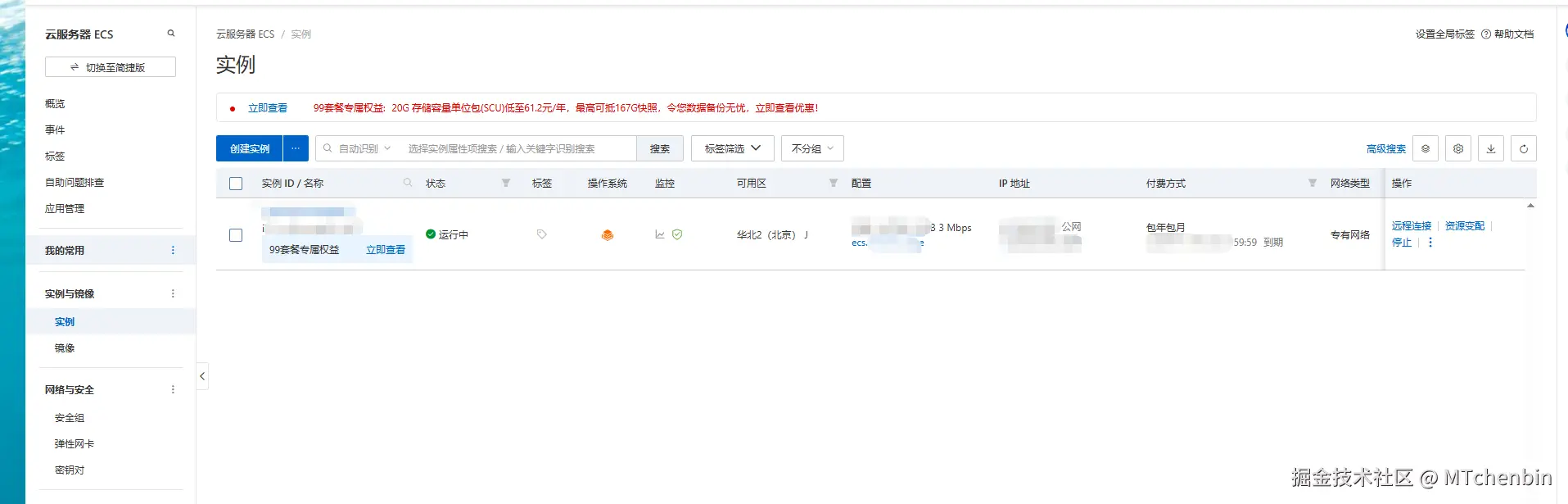Click 立即查看 in the instance row promo
The height and width of the screenshot is (504, 1568).
[386, 250]
